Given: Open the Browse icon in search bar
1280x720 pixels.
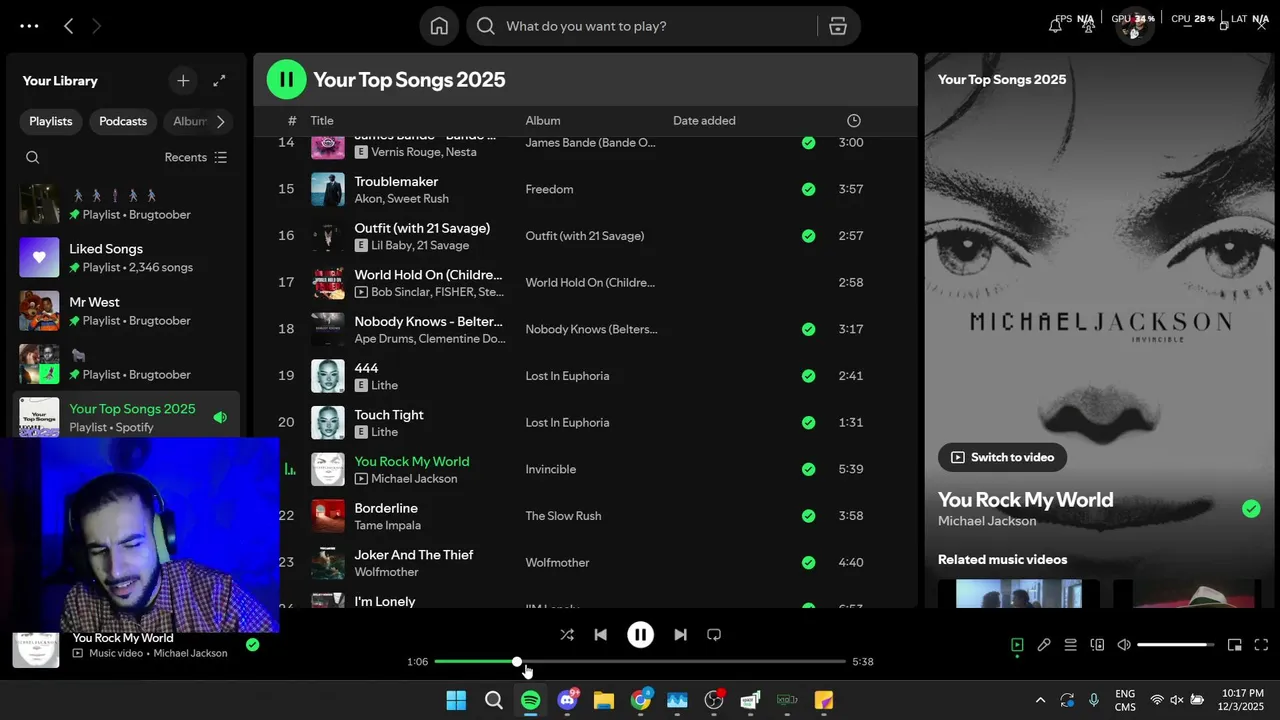Looking at the screenshot, I should (x=838, y=26).
